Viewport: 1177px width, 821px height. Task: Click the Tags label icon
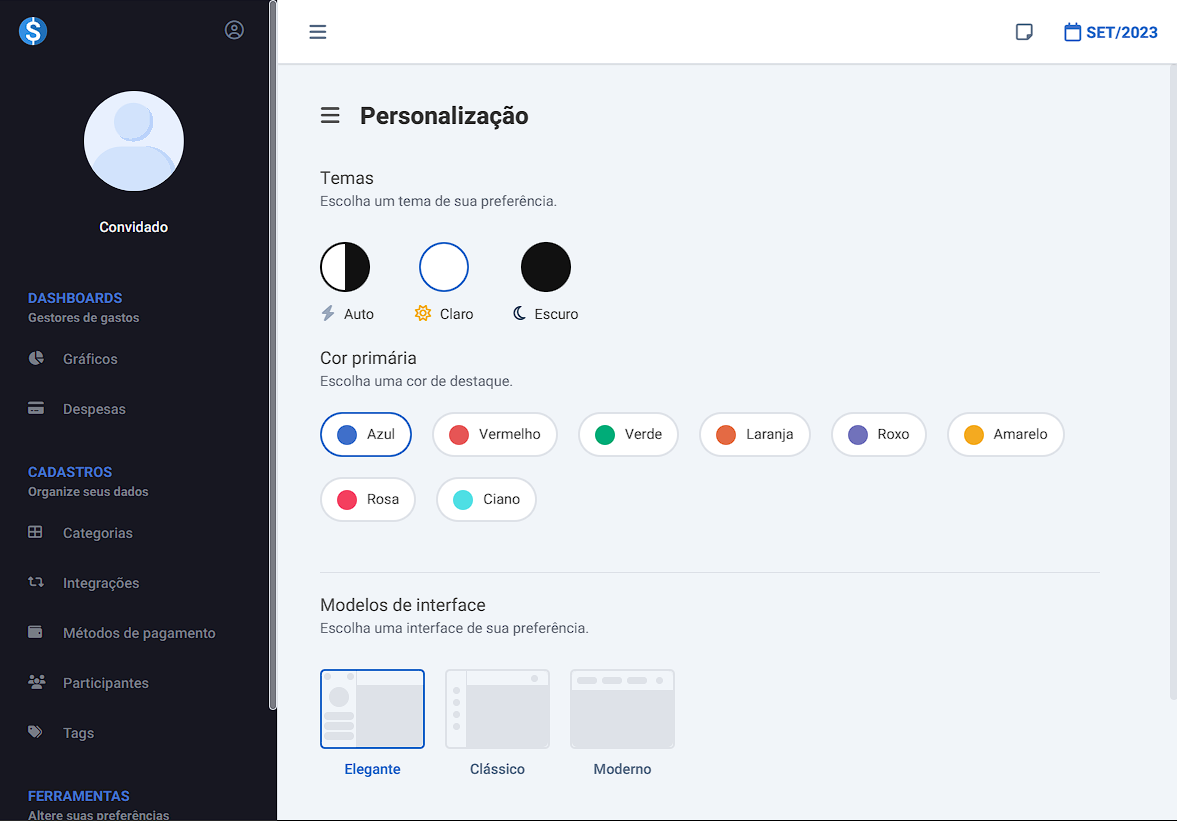pos(36,732)
